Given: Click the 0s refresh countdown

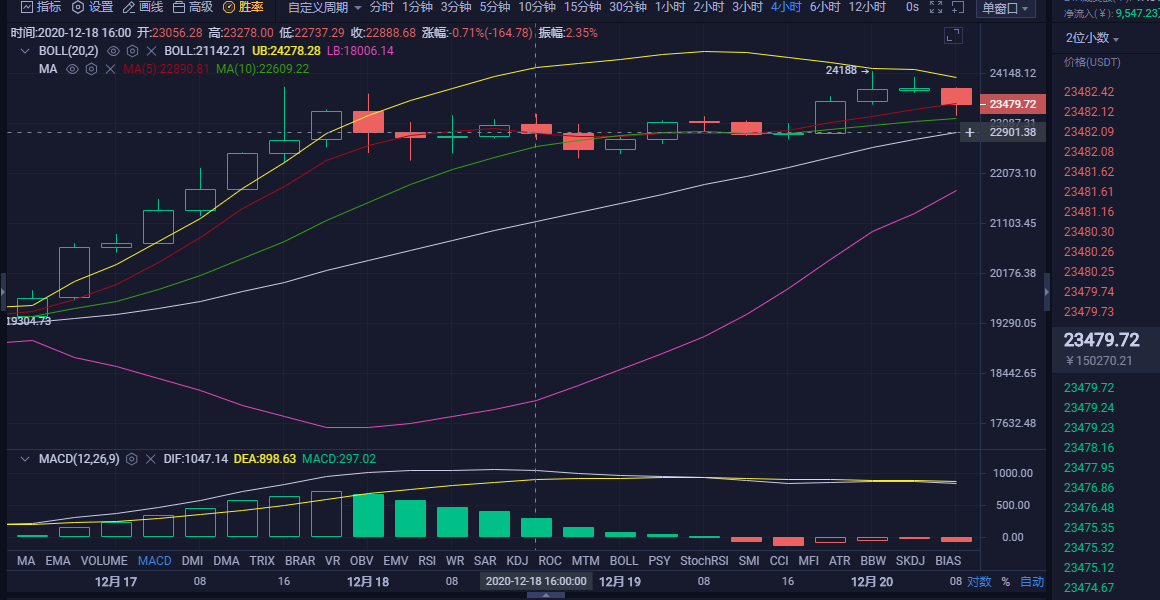Looking at the screenshot, I should pyautogui.click(x=912, y=7).
